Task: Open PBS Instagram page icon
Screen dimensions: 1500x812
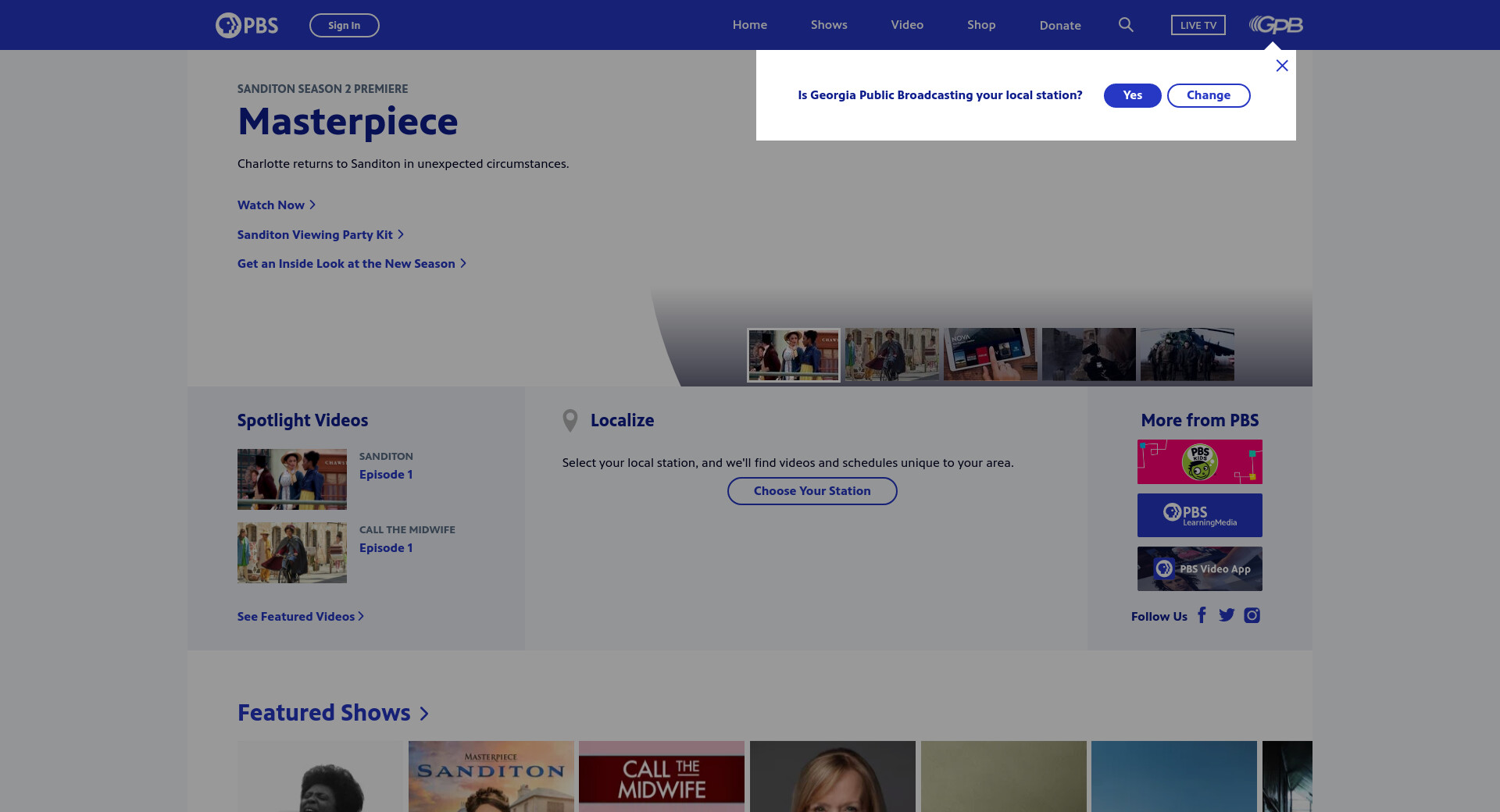Action: tap(1252, 615)
